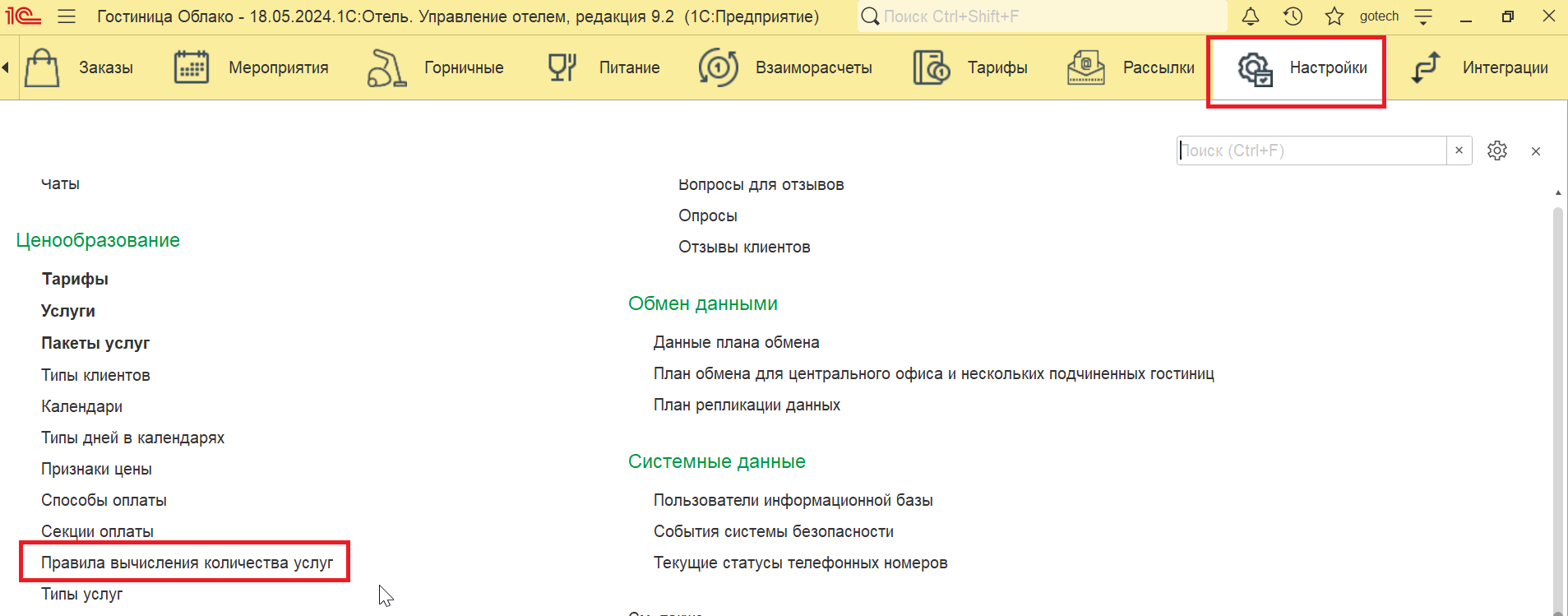Open Типы услуг
Viewport: 1568px width, 616px height.
point(81,594)
